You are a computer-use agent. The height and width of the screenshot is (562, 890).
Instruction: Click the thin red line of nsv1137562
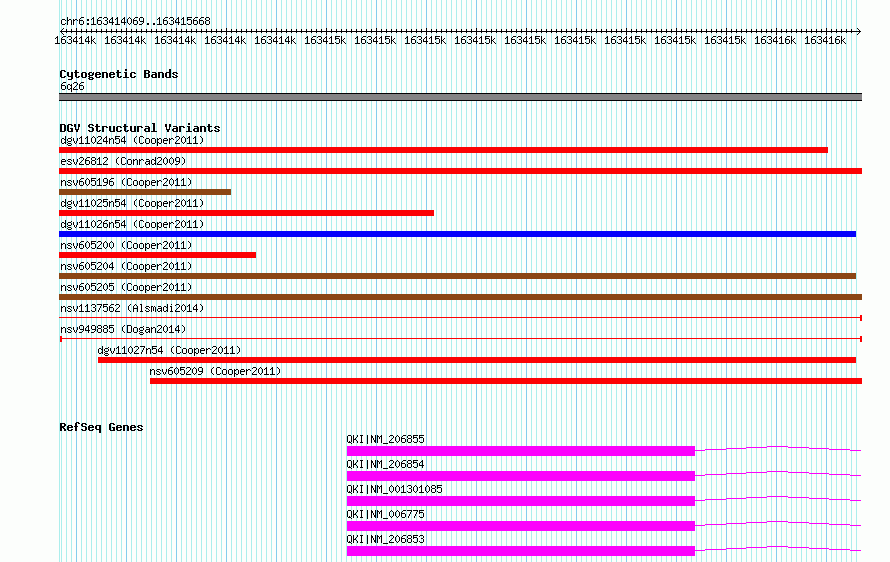click(460, 318)
